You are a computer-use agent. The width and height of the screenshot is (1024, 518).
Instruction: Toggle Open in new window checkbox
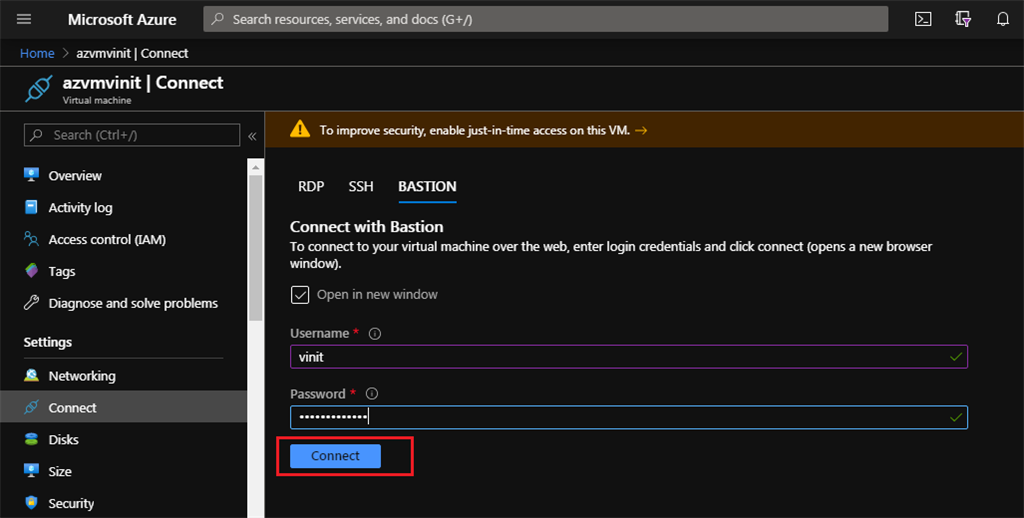300,295
